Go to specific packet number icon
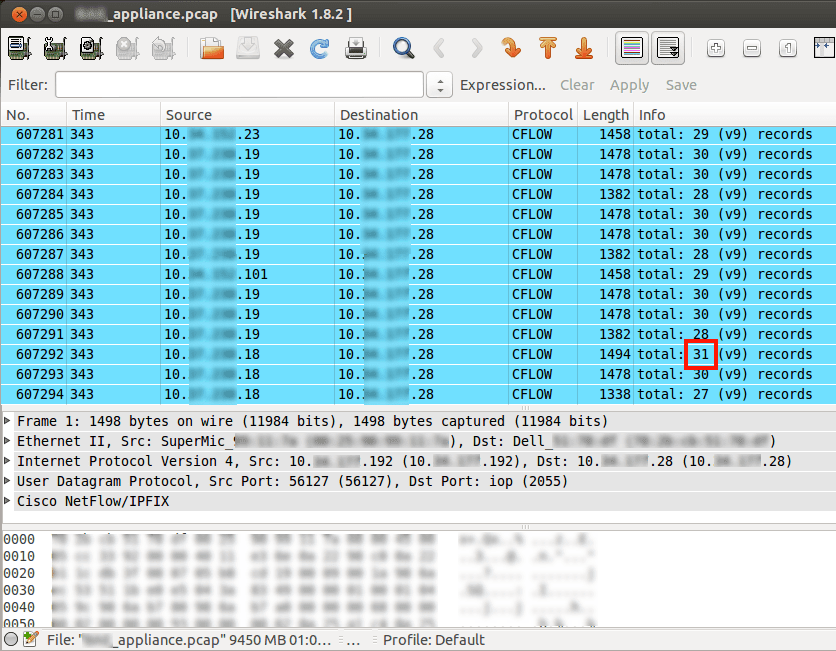This screenshot has width=836, height=651. click(x=511, y=48)
